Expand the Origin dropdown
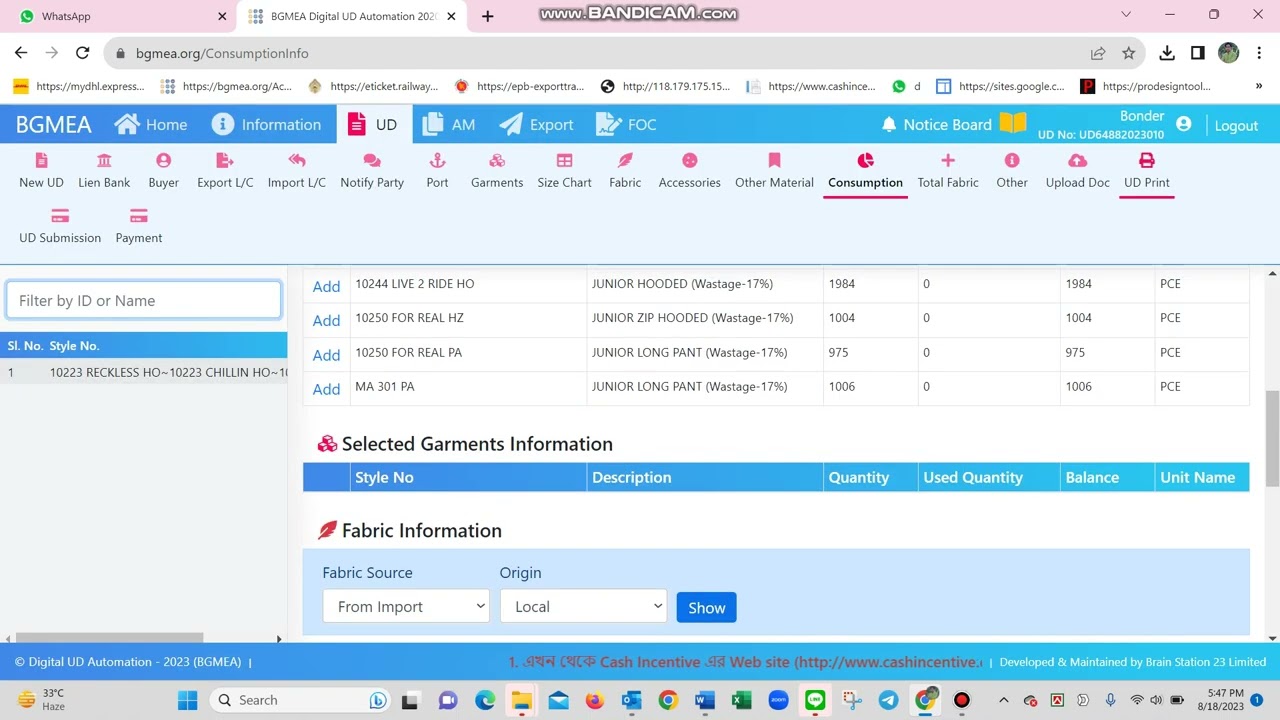Viewport: 1280px width, 720px height. 583,606
